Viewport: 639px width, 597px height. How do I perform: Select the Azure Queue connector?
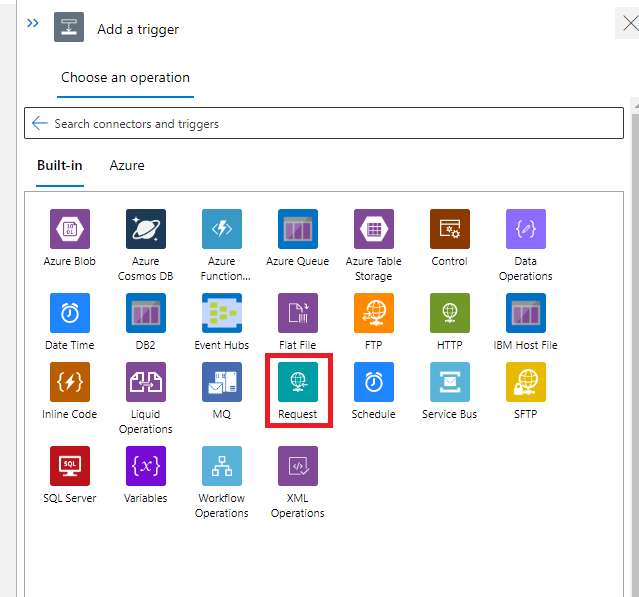pos(298,229)
